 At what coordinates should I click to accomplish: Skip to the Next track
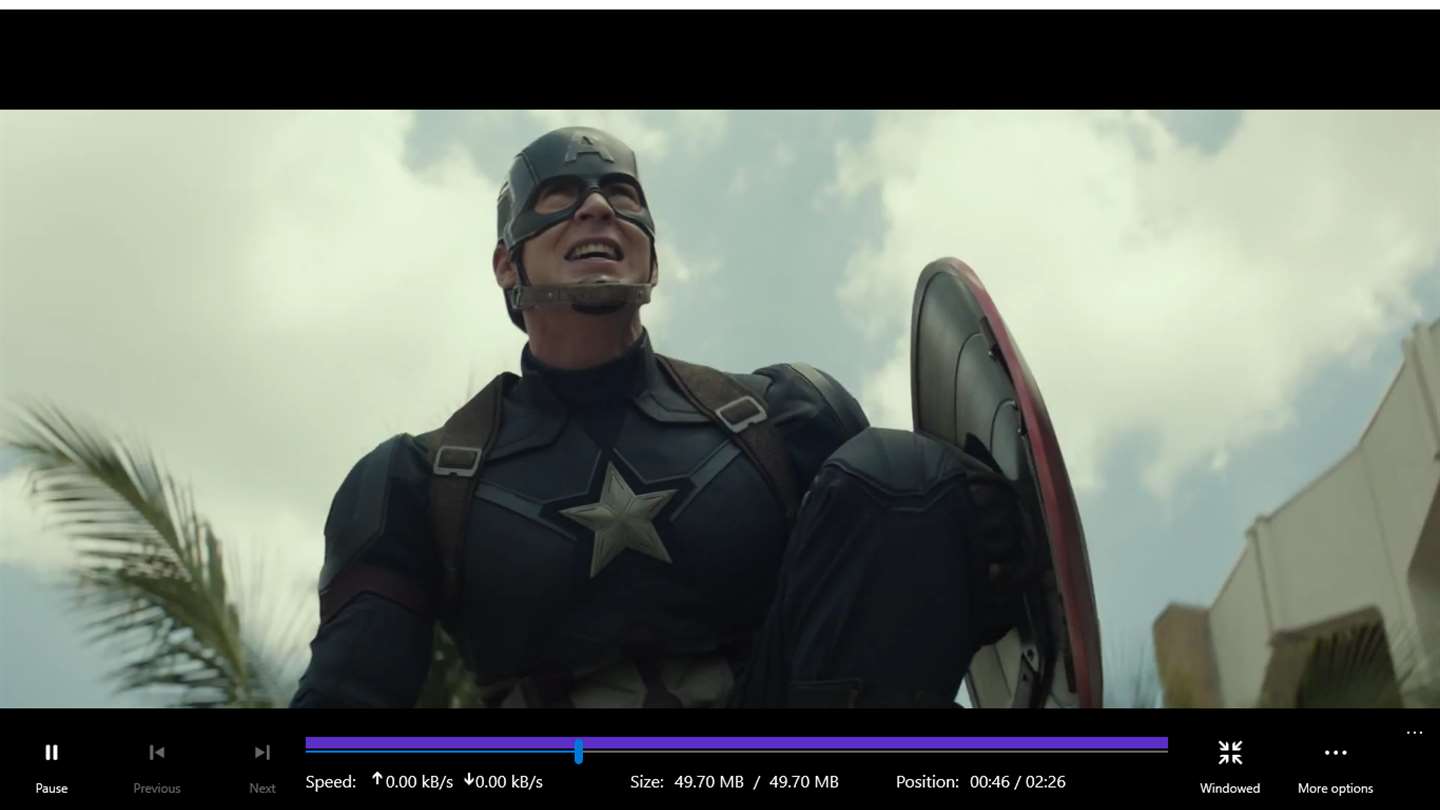click(x=262, y=766)
